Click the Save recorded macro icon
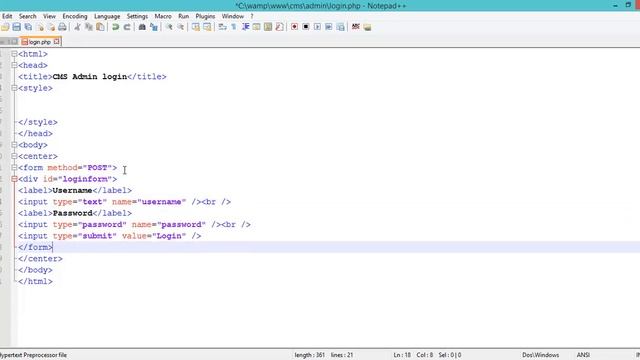 340,27
